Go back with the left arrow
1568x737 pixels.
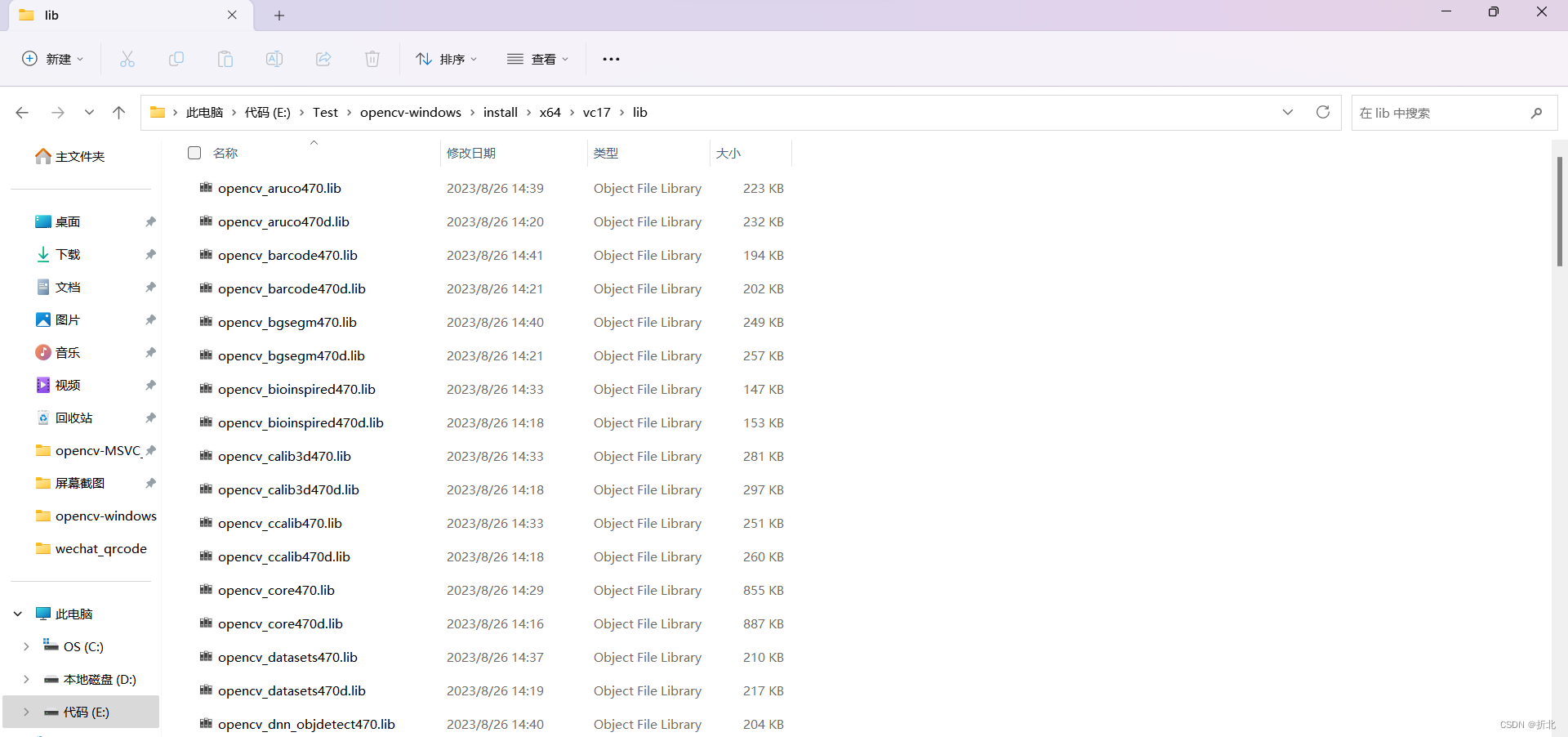pyautogui.click(x=22, y=113)
